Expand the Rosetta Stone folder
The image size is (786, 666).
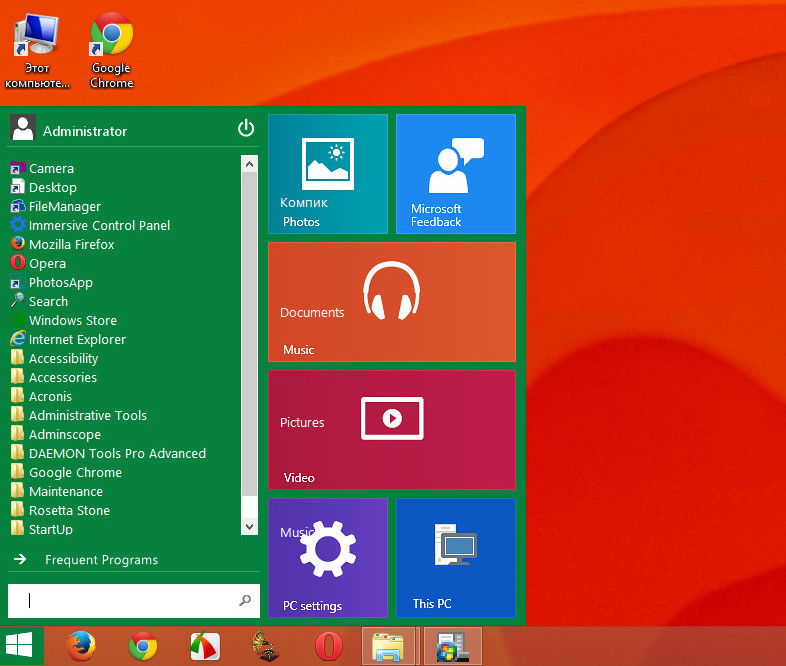tap(60, 511)
